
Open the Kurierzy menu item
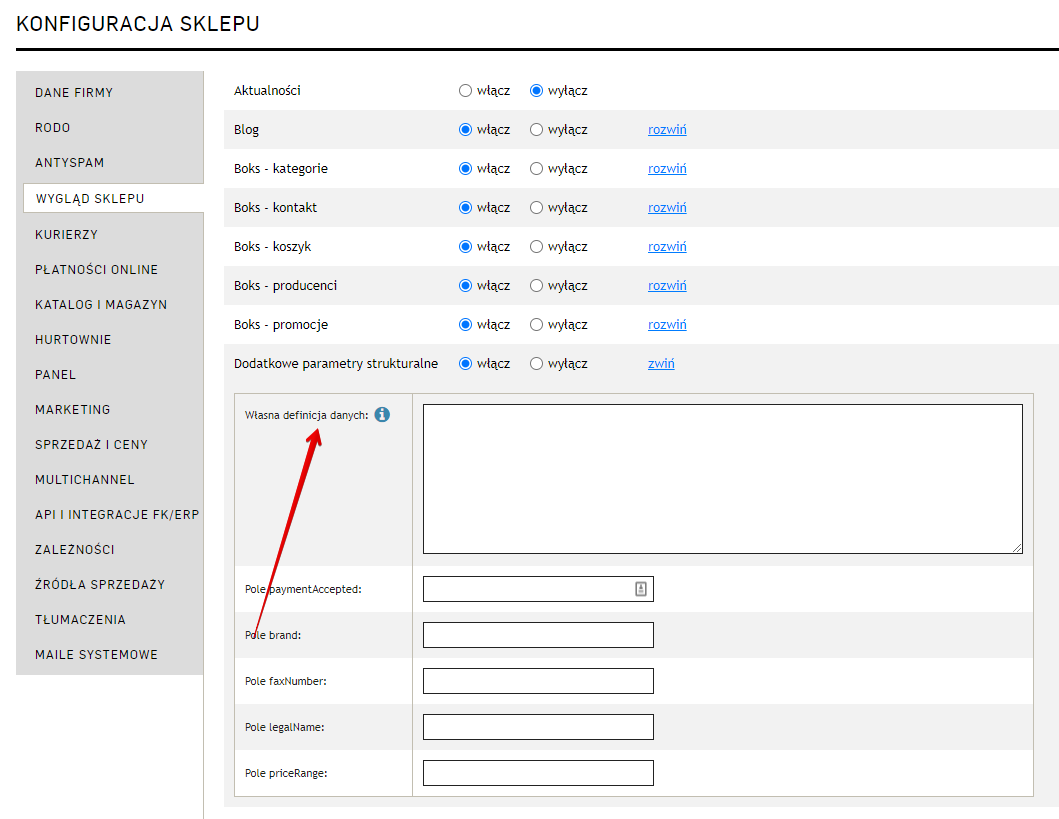[x=66, y=235]
